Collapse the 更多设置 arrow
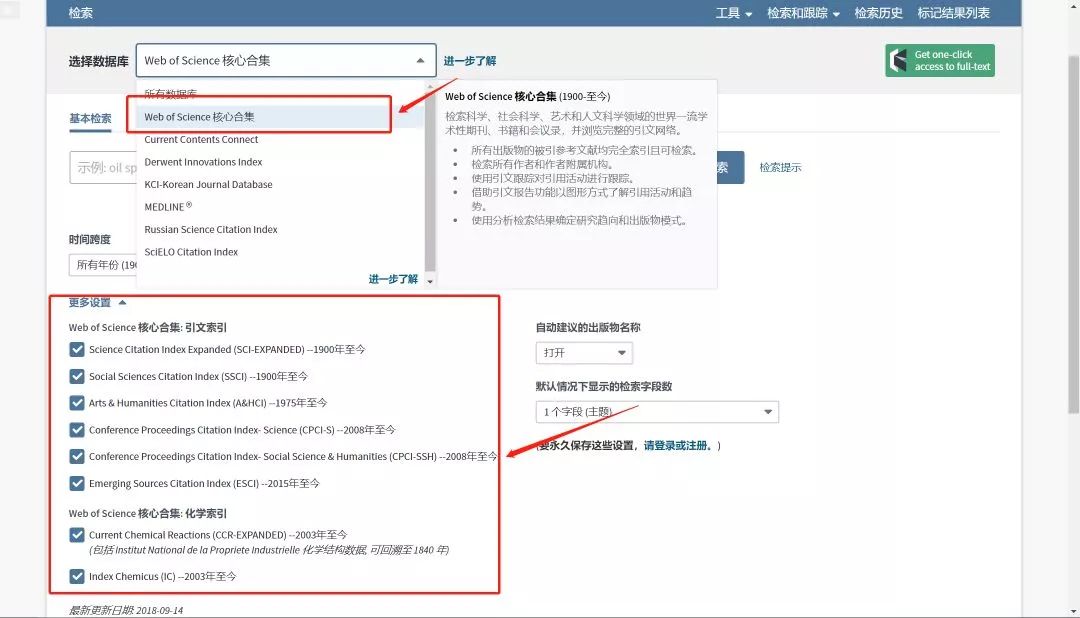 click(122, 302)
